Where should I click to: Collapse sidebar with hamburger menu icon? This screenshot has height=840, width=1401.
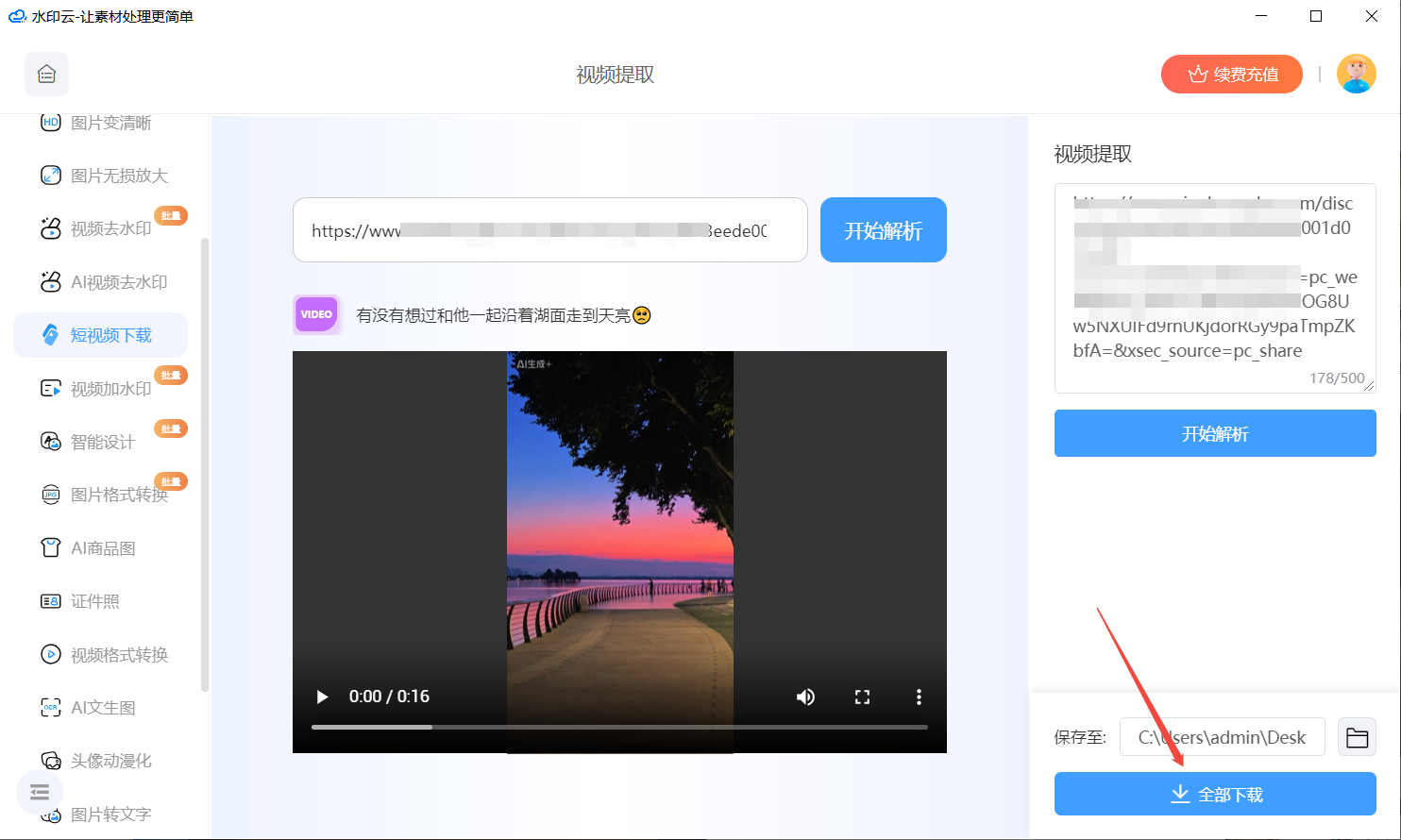[40, 792]
